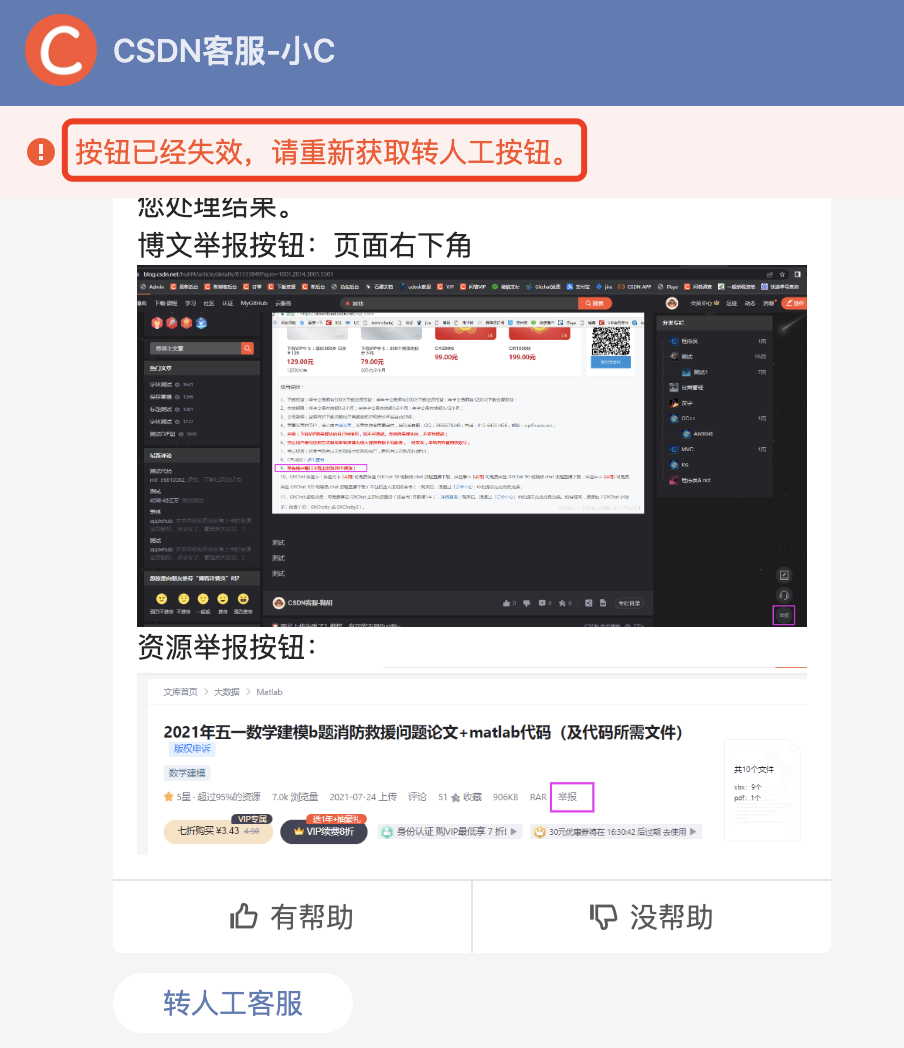Open the dark blog page screenshot image
904x1048 pixels.
pyautogui.click(x=472, y=446)
